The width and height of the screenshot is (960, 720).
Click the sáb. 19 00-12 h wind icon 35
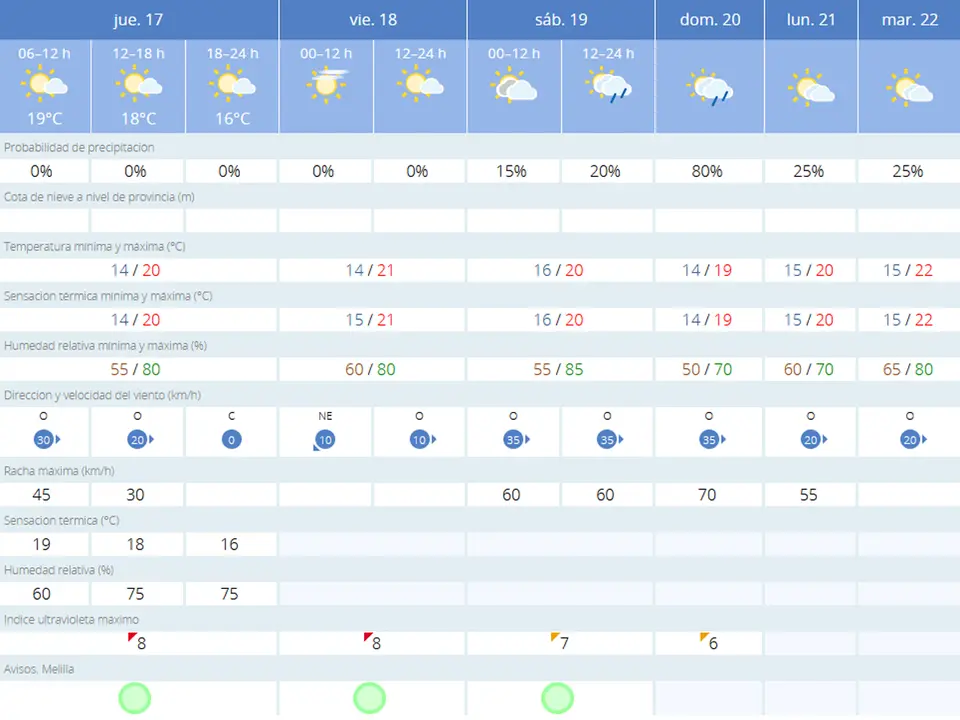516,440
